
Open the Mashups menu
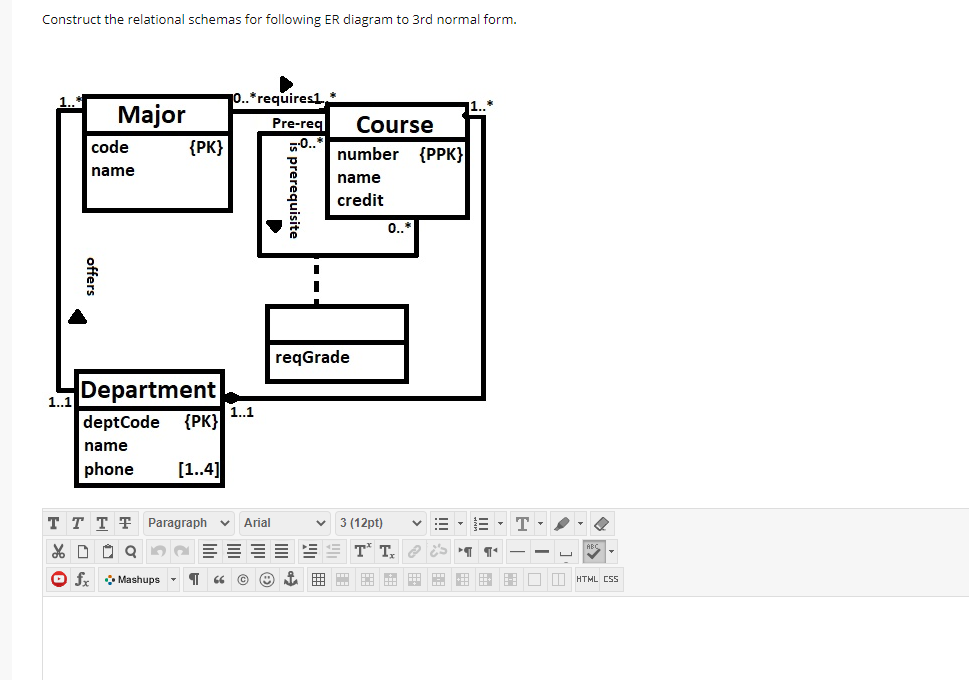click(x=140, y=579)
